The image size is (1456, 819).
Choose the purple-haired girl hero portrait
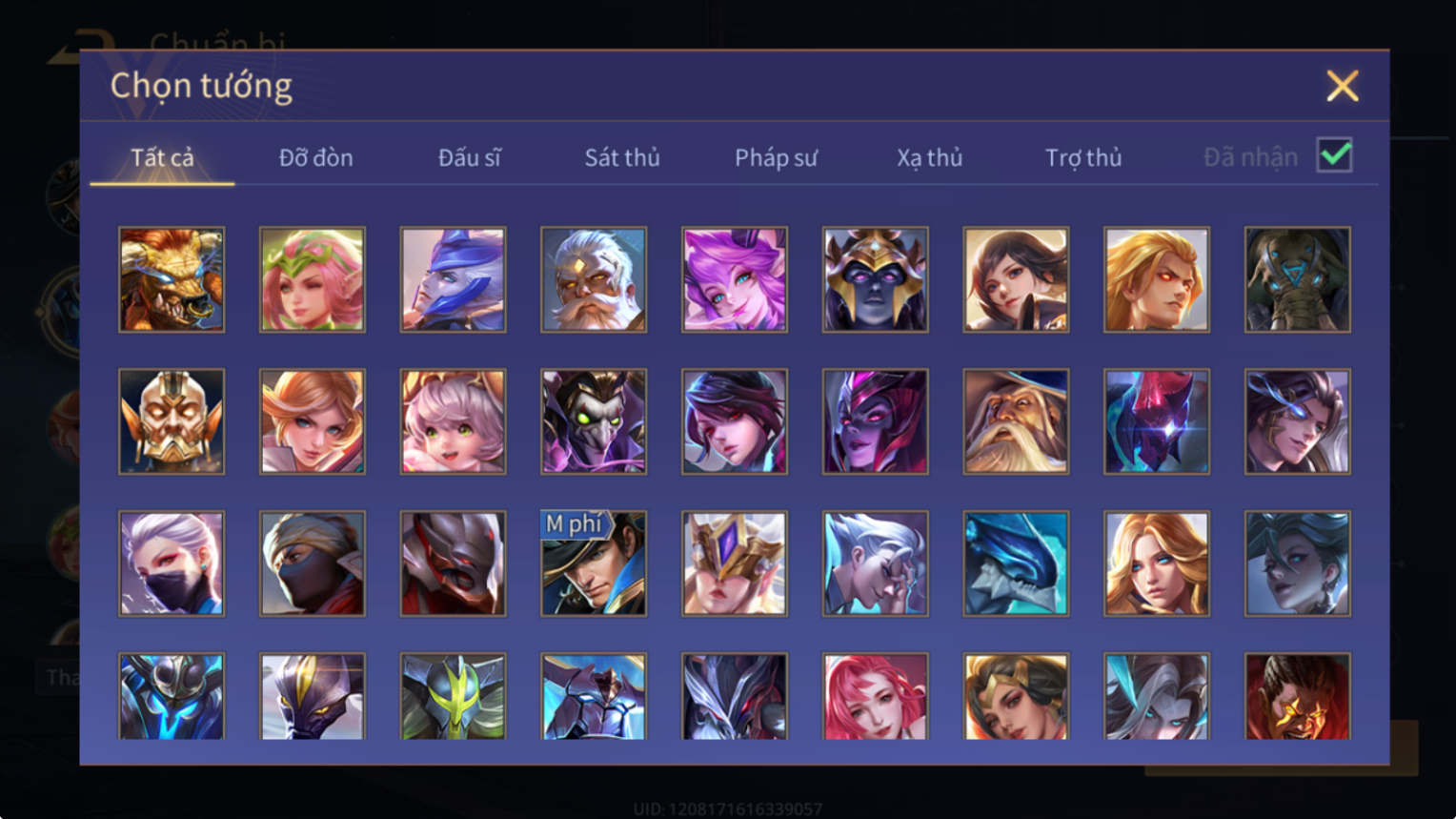(735, 279)
